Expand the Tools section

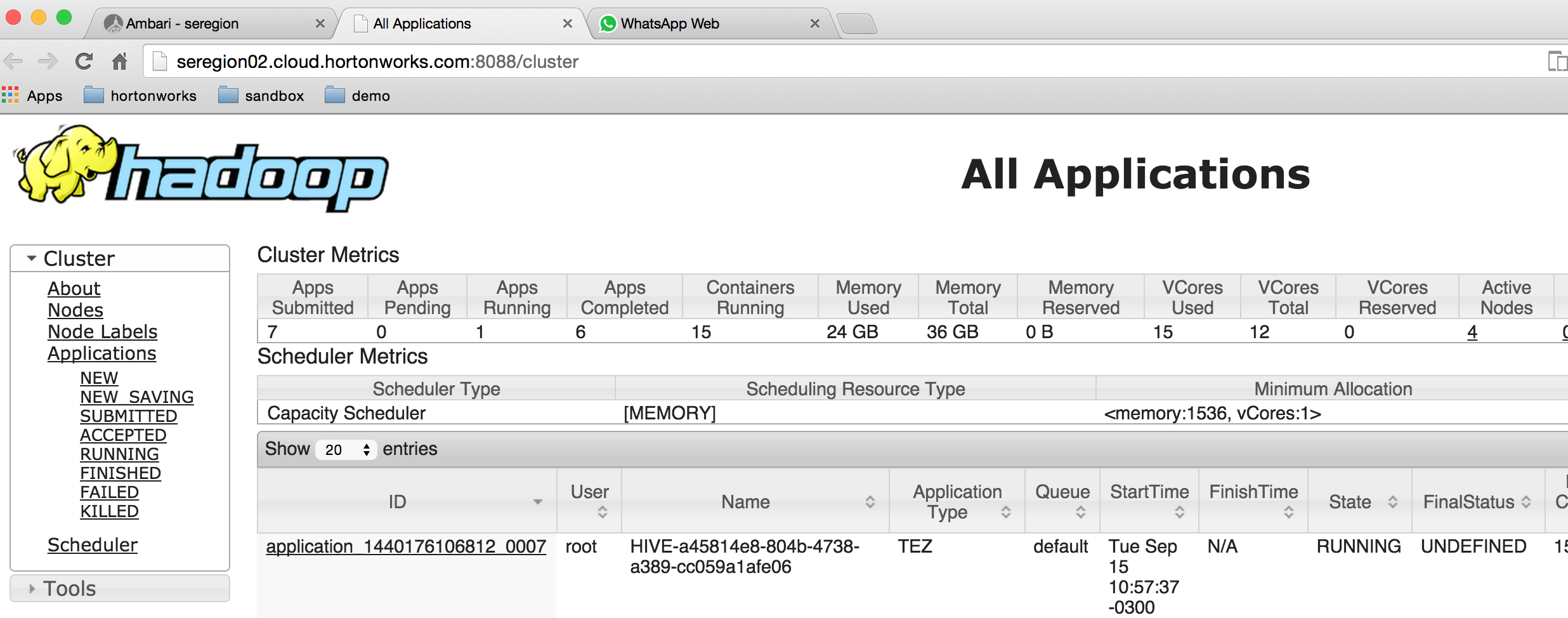point(32,588)
